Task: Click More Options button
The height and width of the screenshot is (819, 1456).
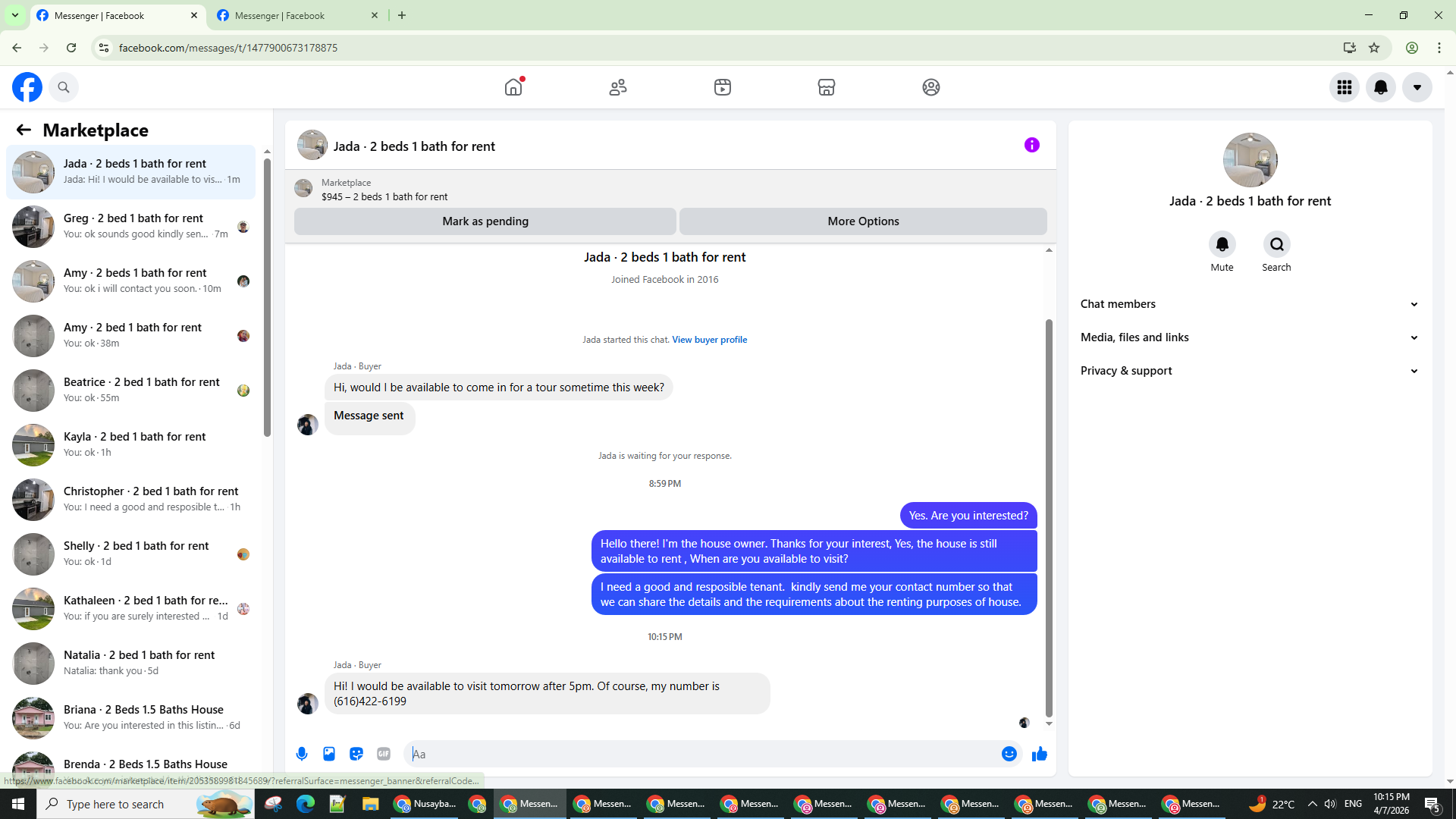Action: click(x=863, y=221)
